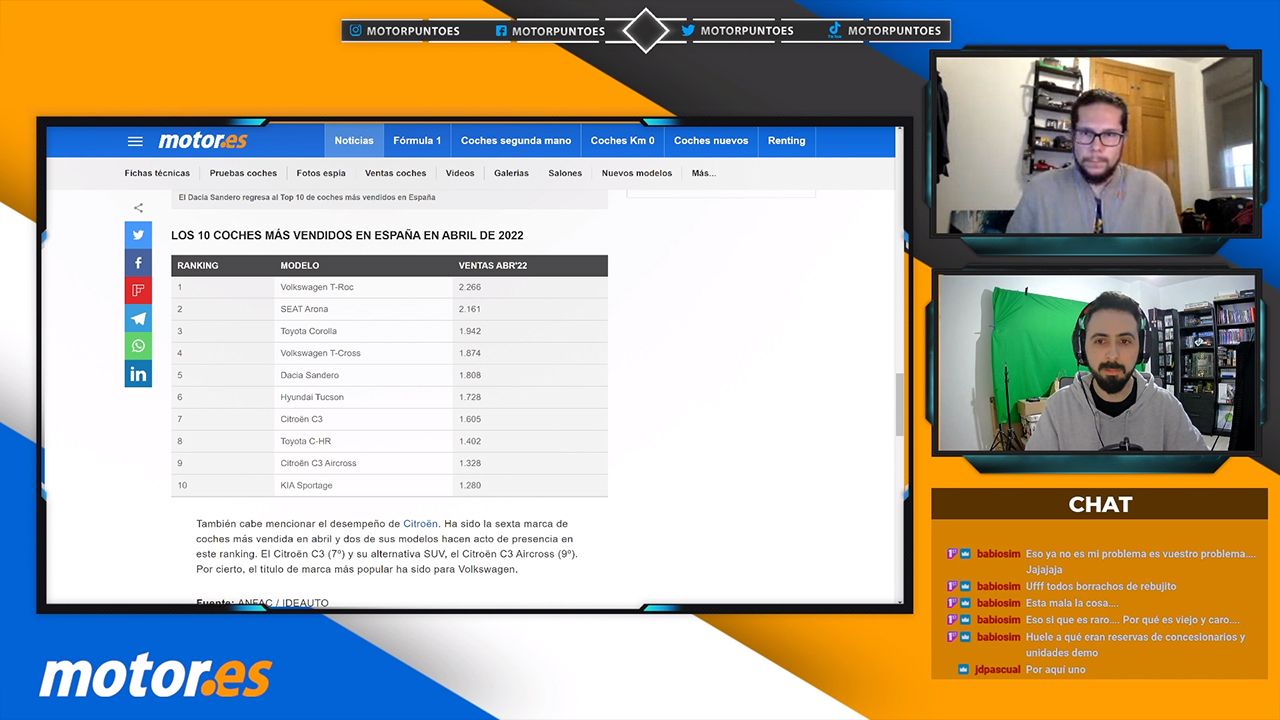
Task: Click the article heading about 10 coches más vendidos
Action: [x=347, y=236]
